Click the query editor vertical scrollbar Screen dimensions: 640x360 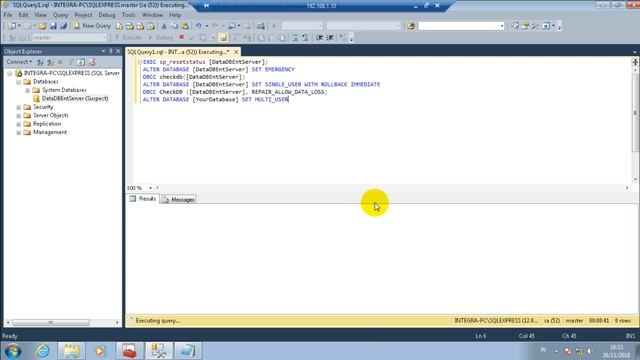point(635,124)
